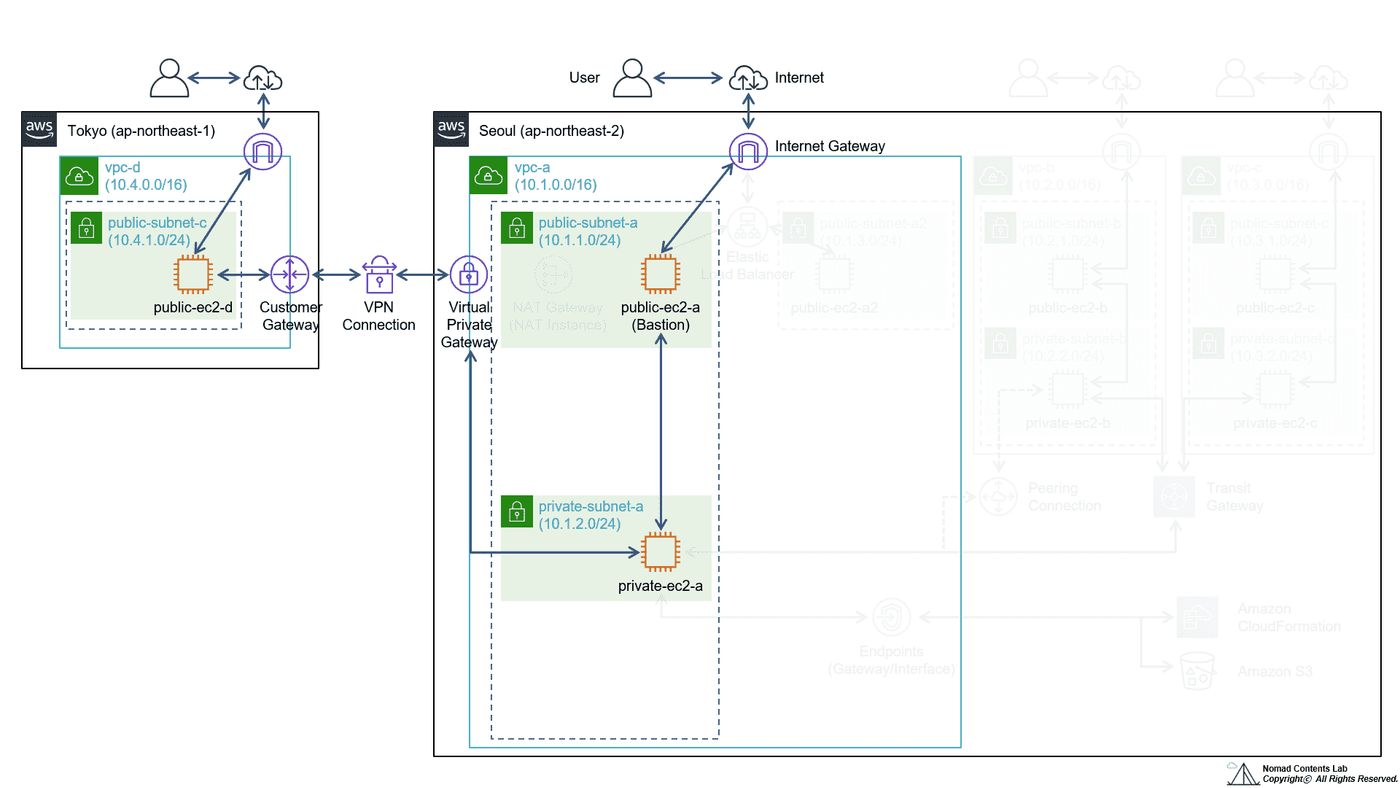This screenshot has height=788, width=1400.
Task: Click the user icon above Tokyo region
Action: pos(169,78)
